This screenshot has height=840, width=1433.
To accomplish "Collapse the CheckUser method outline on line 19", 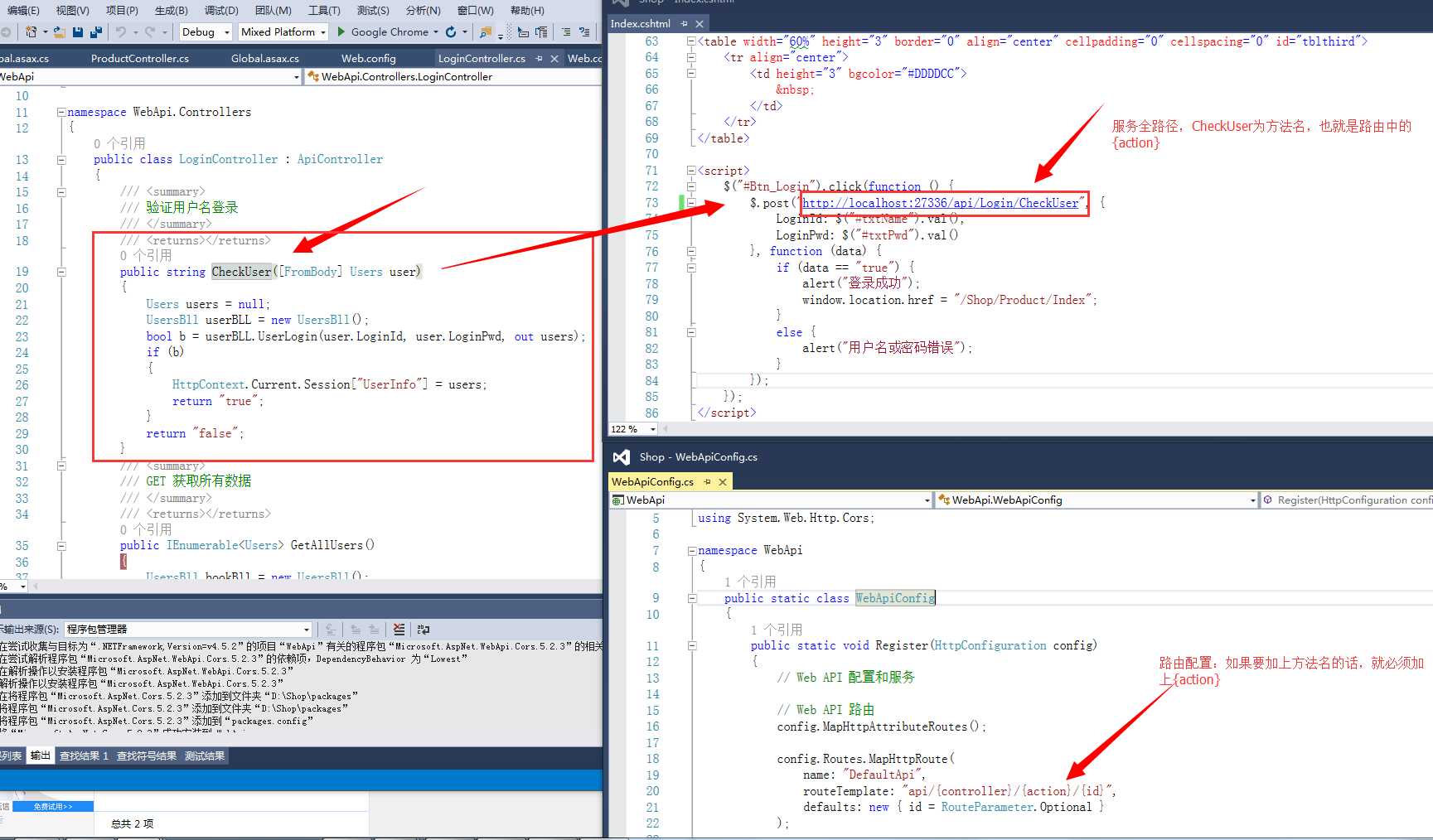I will 61,272.
